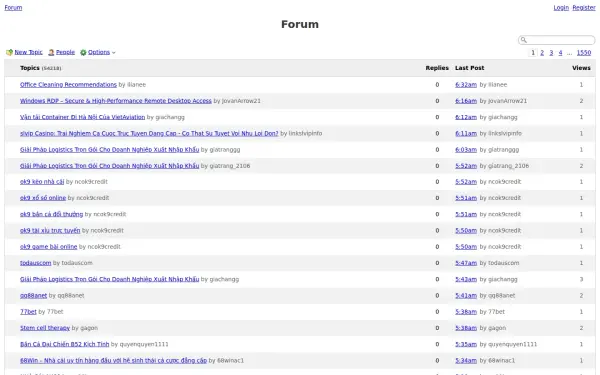The width and height of the screenshot is (600, 375).
Task: Click the Views column header
Action: point(581,68)
